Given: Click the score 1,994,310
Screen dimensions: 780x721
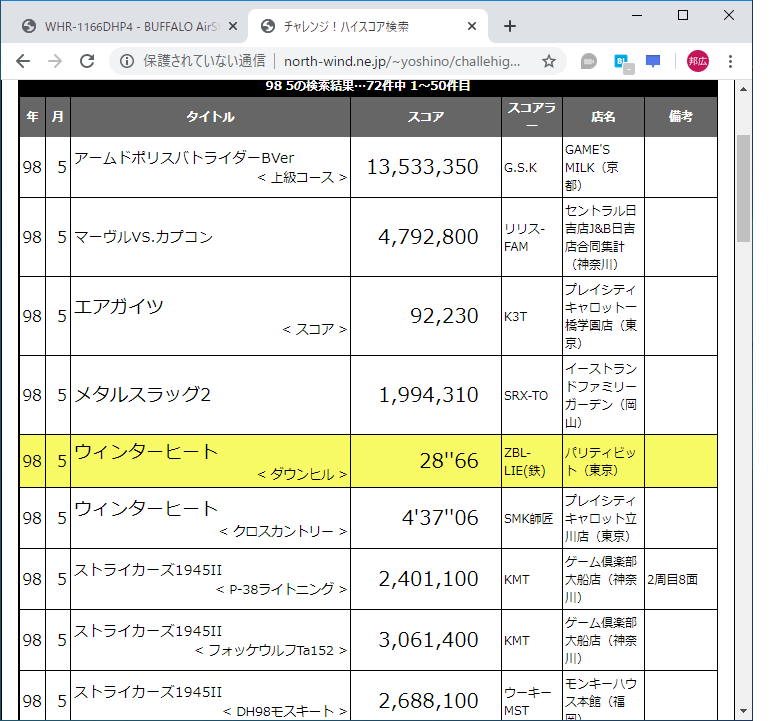Looking at the screenshot, I should click(428, 395).
